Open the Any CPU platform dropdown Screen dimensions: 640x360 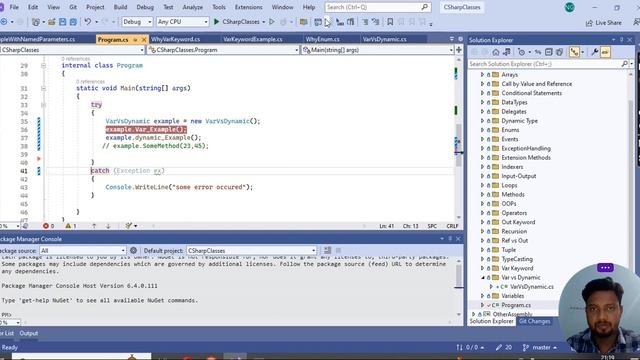[182, 22]
